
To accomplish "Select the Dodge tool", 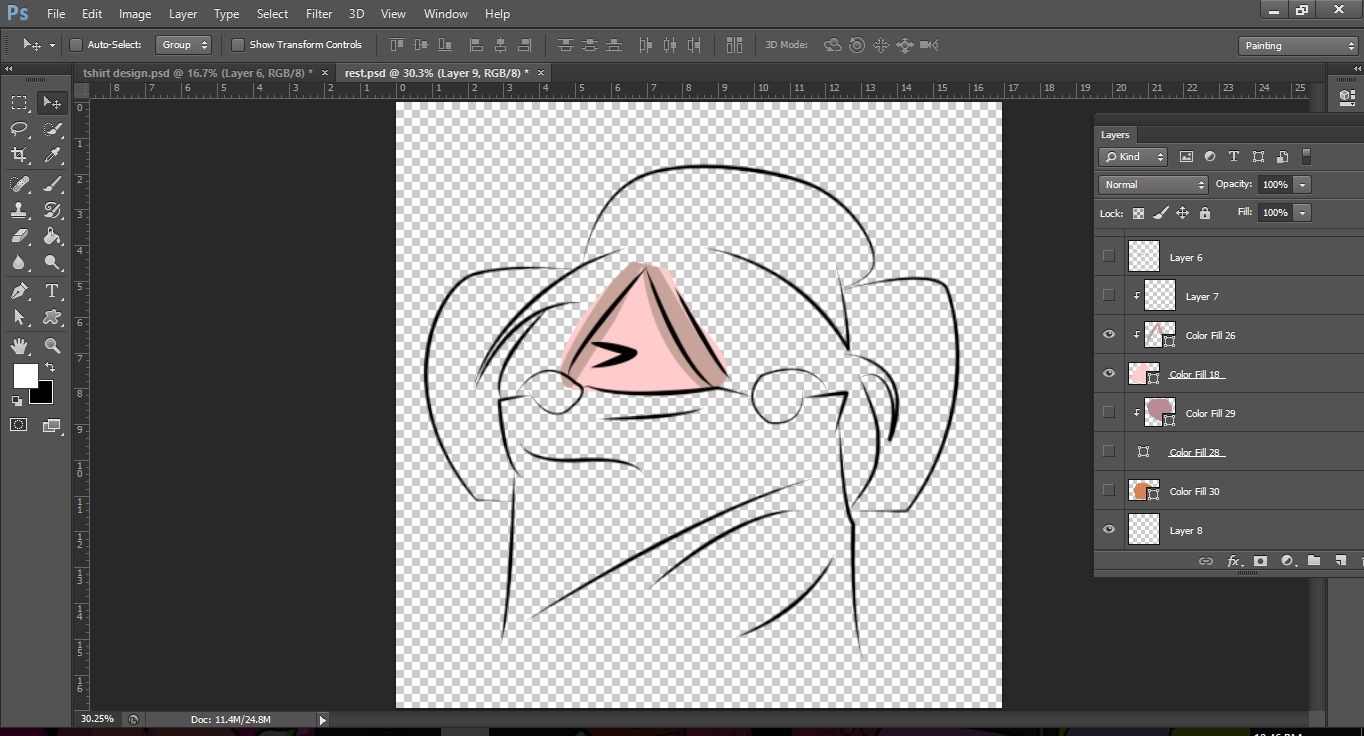I will 52,263.
